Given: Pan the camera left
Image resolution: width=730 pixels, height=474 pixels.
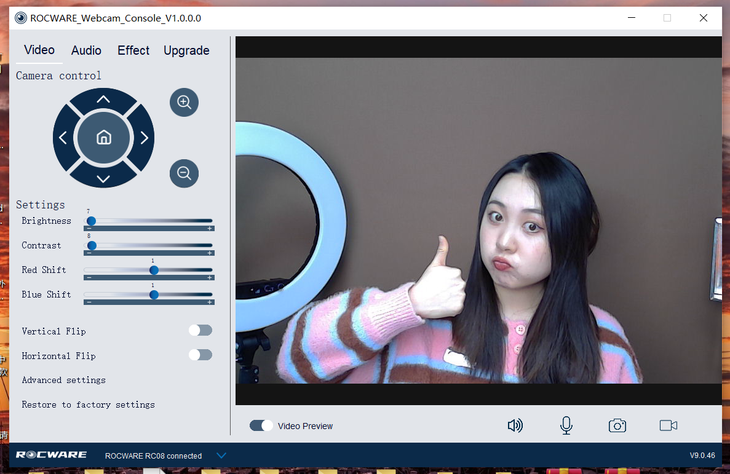Looking at the screenshot, I should click(x=64, y=138).
